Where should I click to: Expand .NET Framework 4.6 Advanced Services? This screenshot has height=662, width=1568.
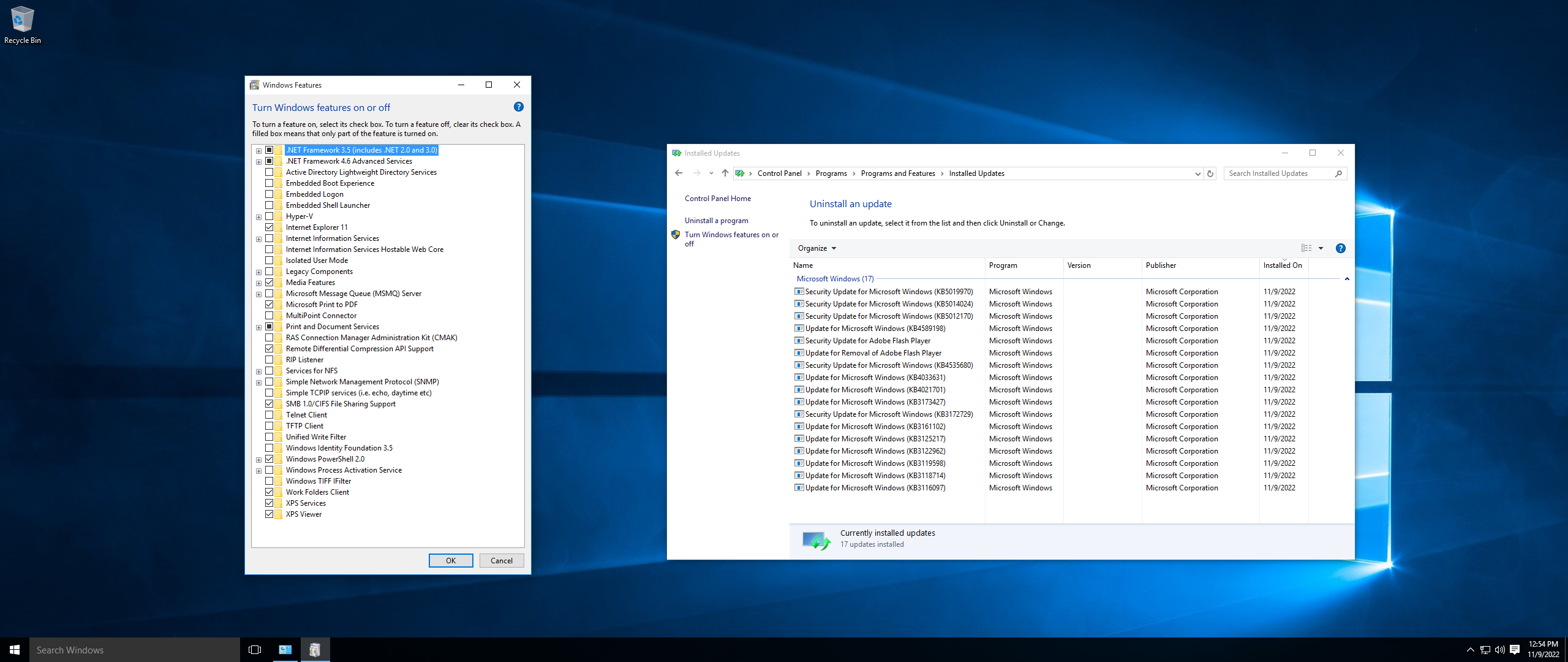pos(258,162)
